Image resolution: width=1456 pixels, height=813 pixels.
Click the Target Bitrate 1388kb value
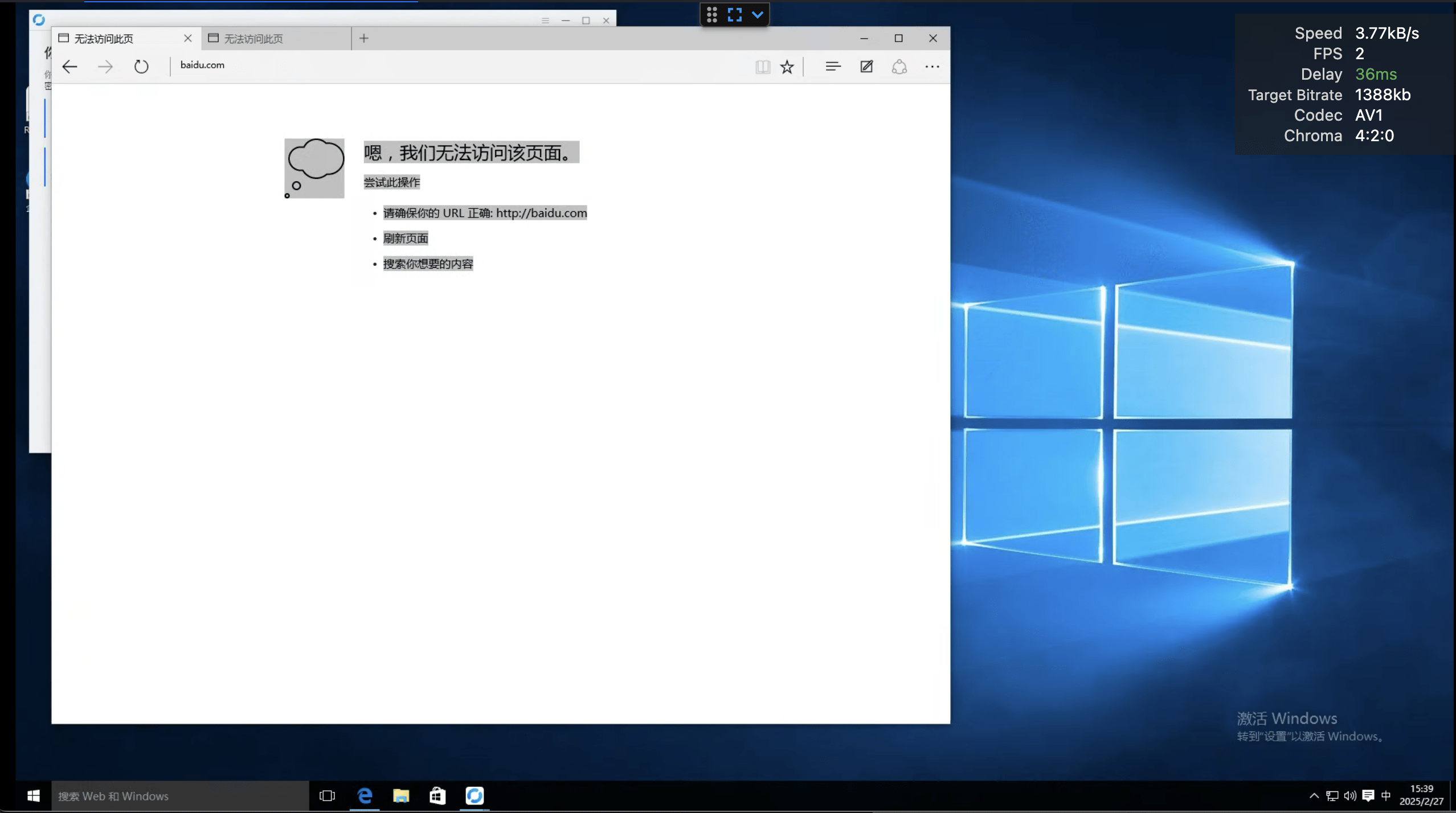[x=1383, y=95]
